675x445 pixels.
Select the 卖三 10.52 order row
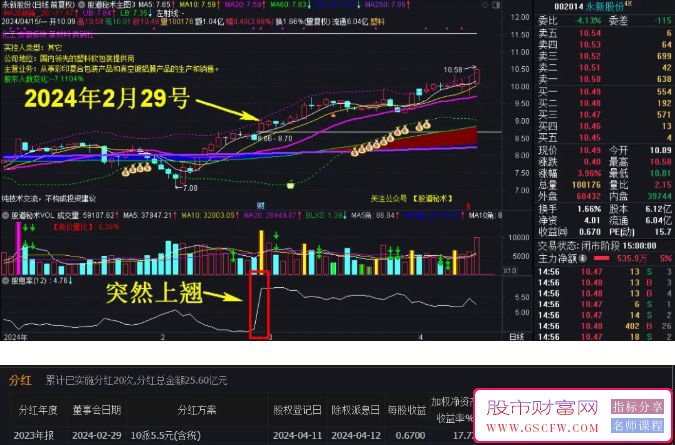coord(604,56)
